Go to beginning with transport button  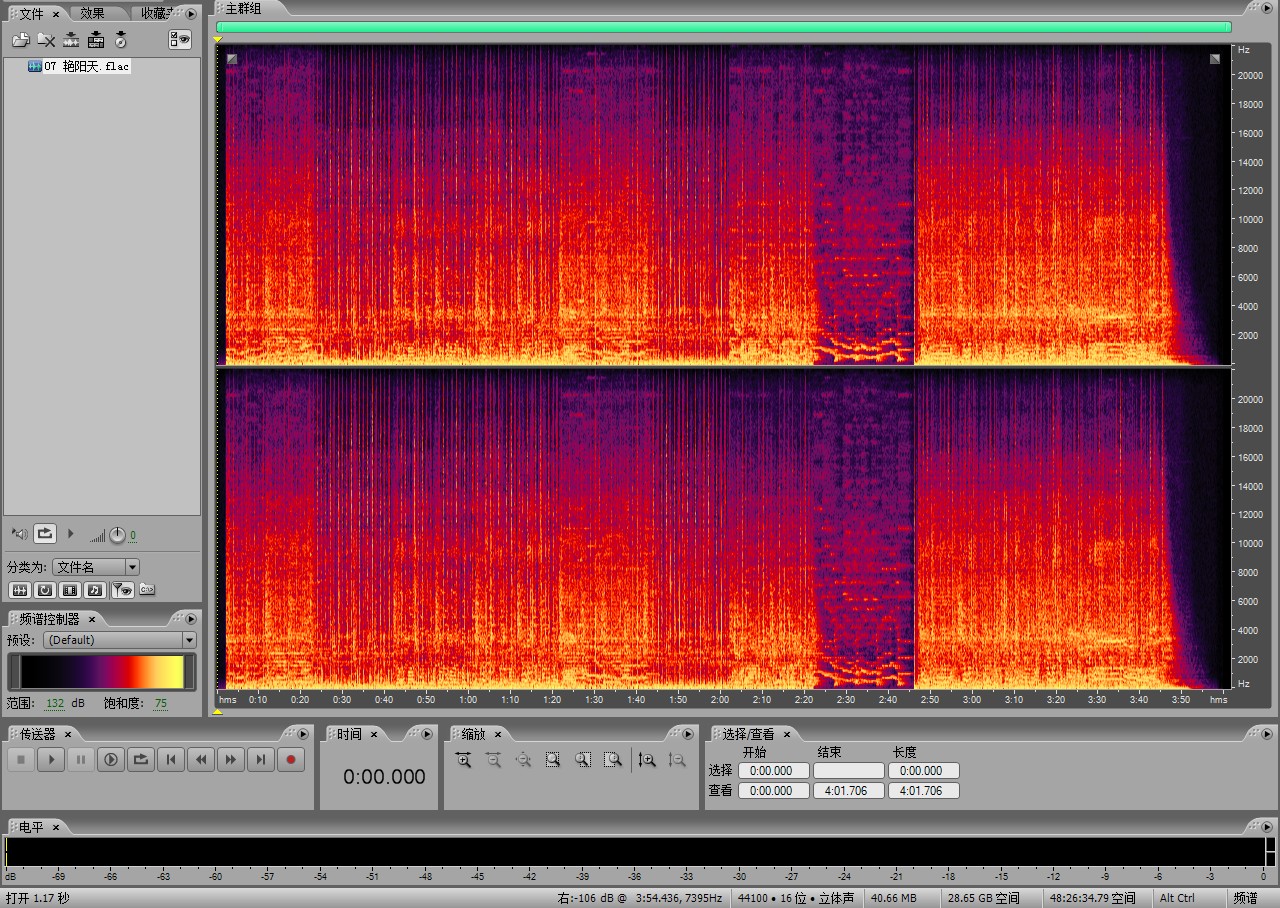171,760
